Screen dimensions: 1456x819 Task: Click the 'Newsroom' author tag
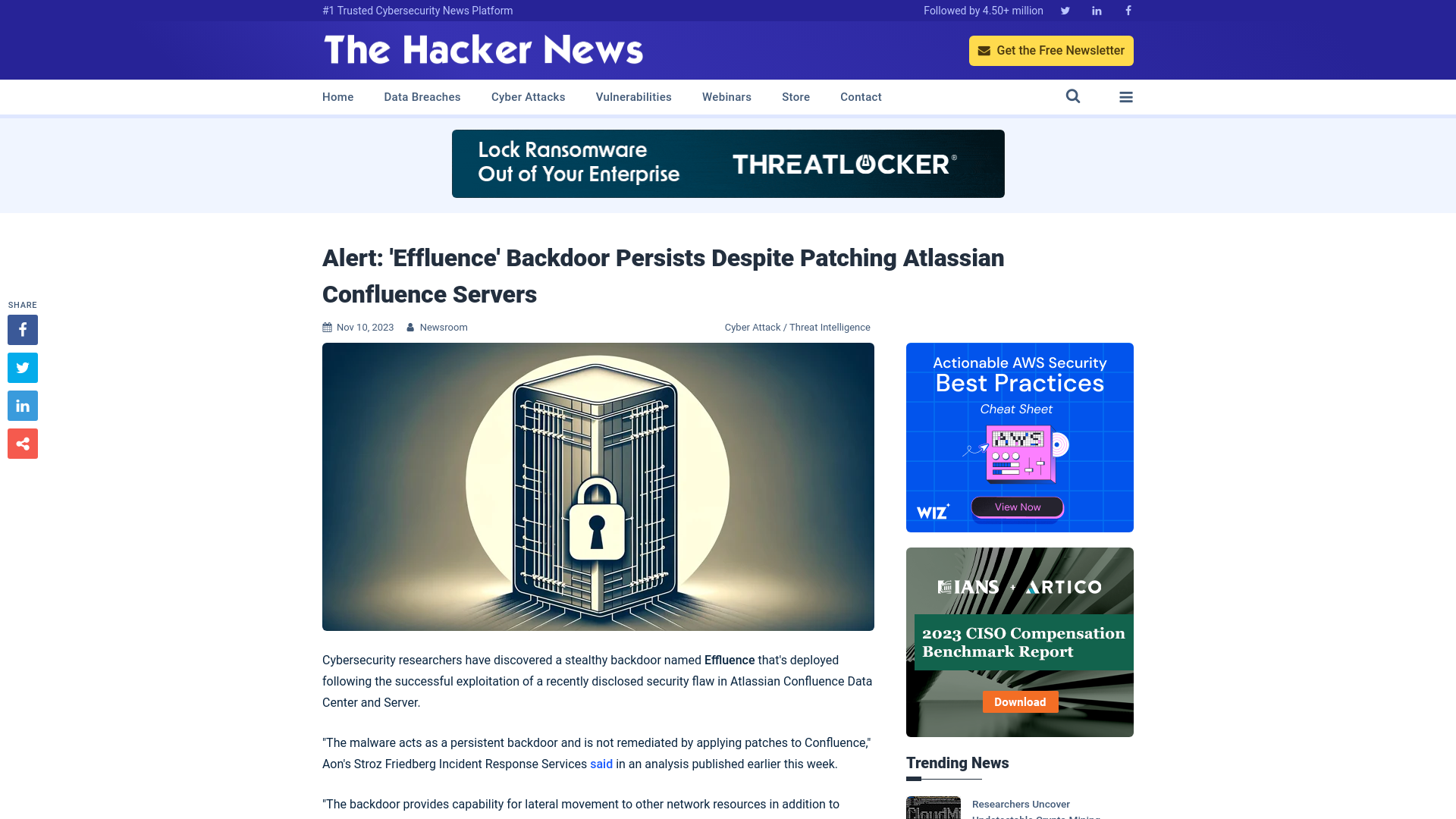pyautogui.click(x=443, y=327)
